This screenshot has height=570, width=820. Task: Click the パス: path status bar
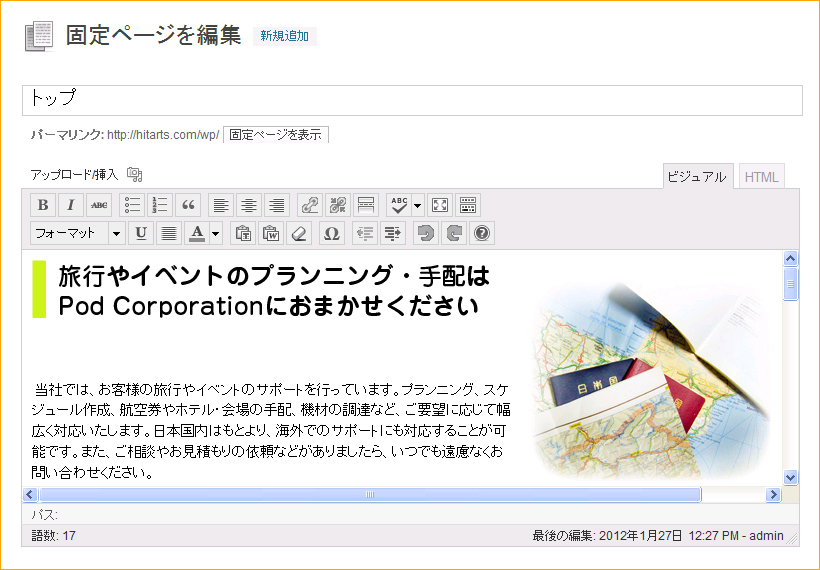coord(411,515)
